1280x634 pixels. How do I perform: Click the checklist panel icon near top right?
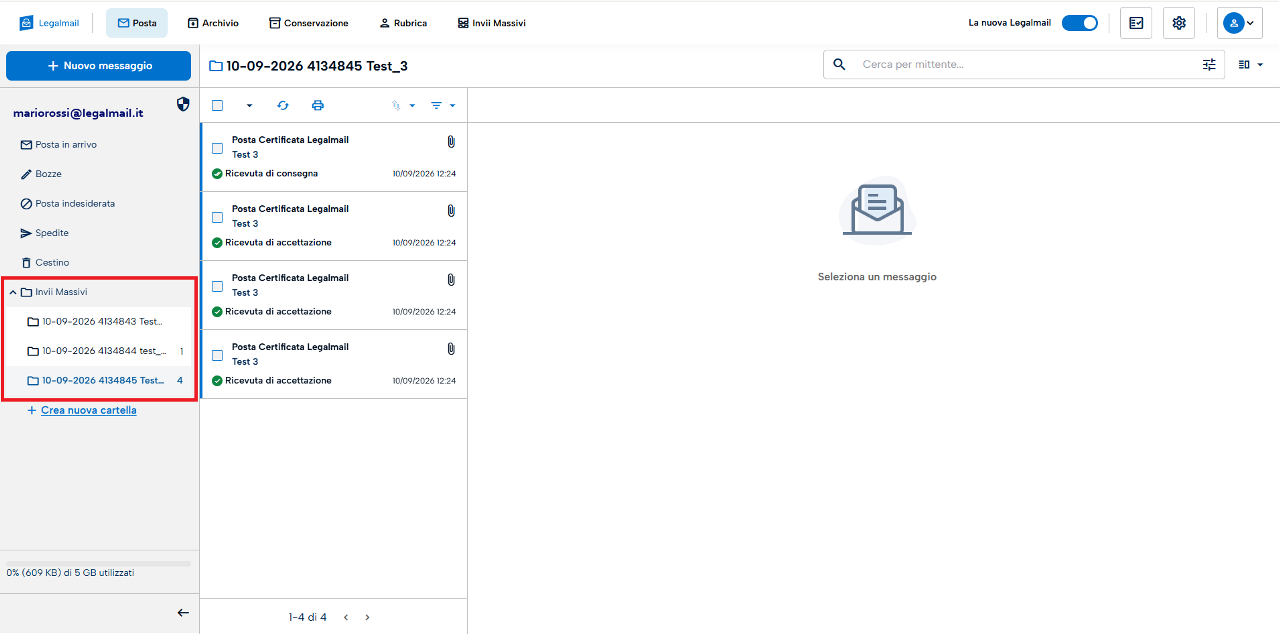1136,23
